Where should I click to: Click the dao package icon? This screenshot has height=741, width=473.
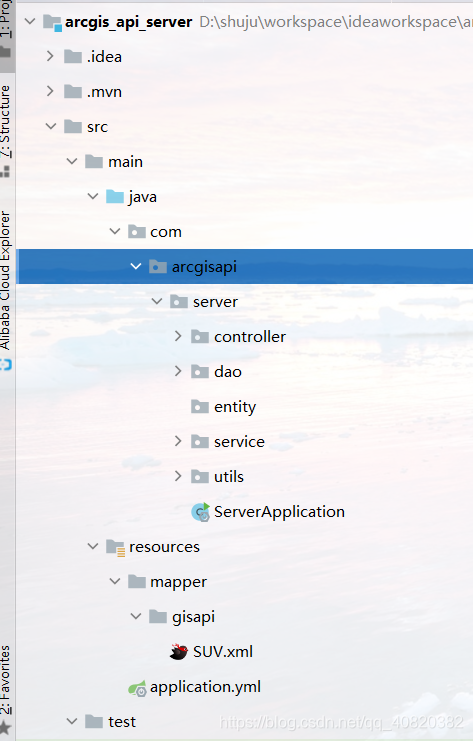[x=200, y=371]
